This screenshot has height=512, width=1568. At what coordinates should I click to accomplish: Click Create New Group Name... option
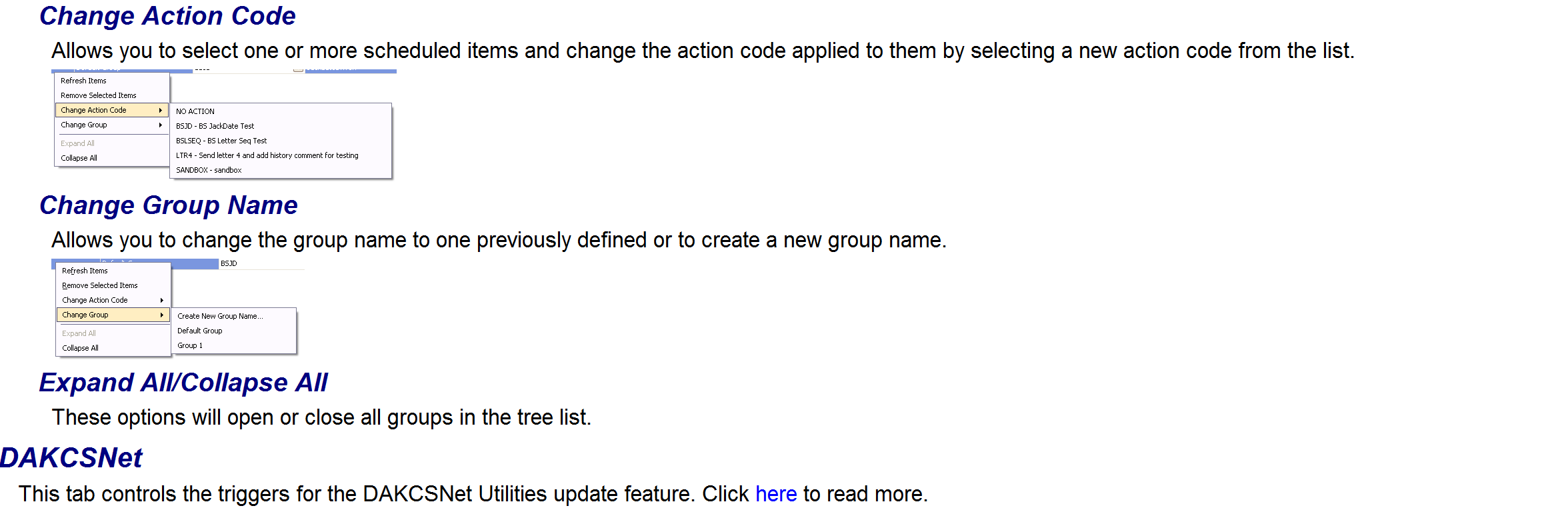(x=220, y=316)
